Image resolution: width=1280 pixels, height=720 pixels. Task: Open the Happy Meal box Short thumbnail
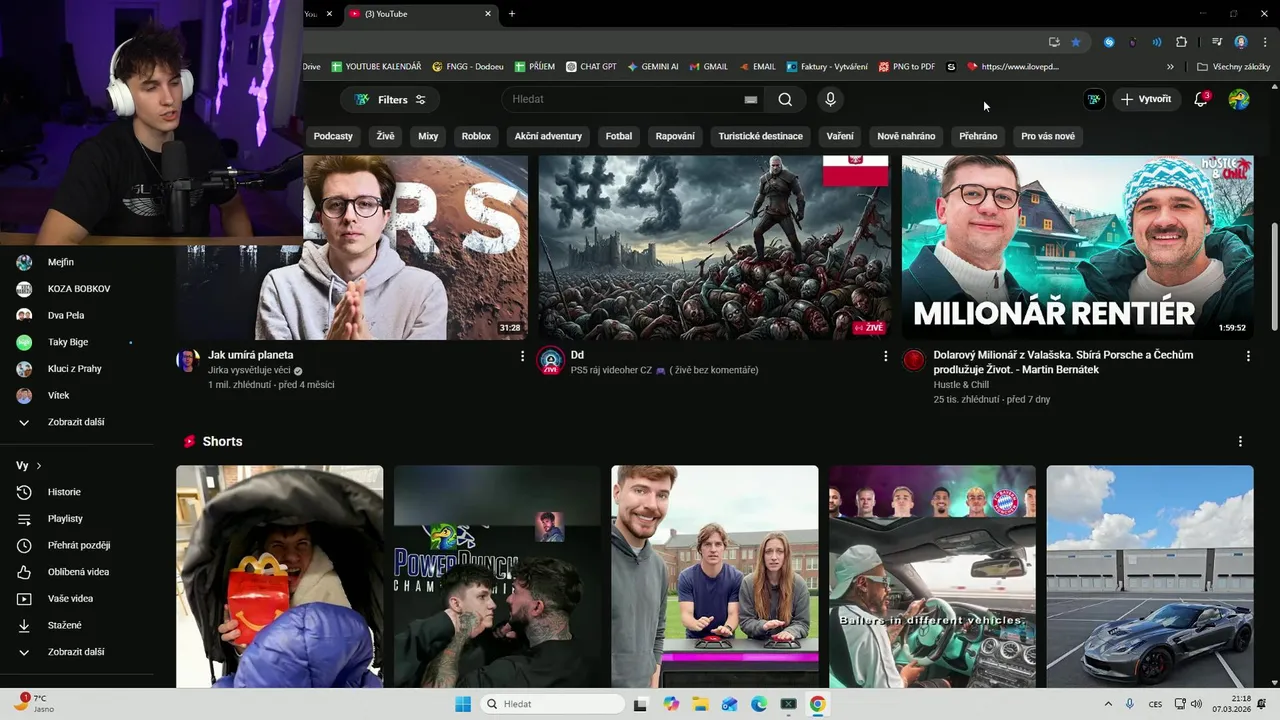pos(280,577)
